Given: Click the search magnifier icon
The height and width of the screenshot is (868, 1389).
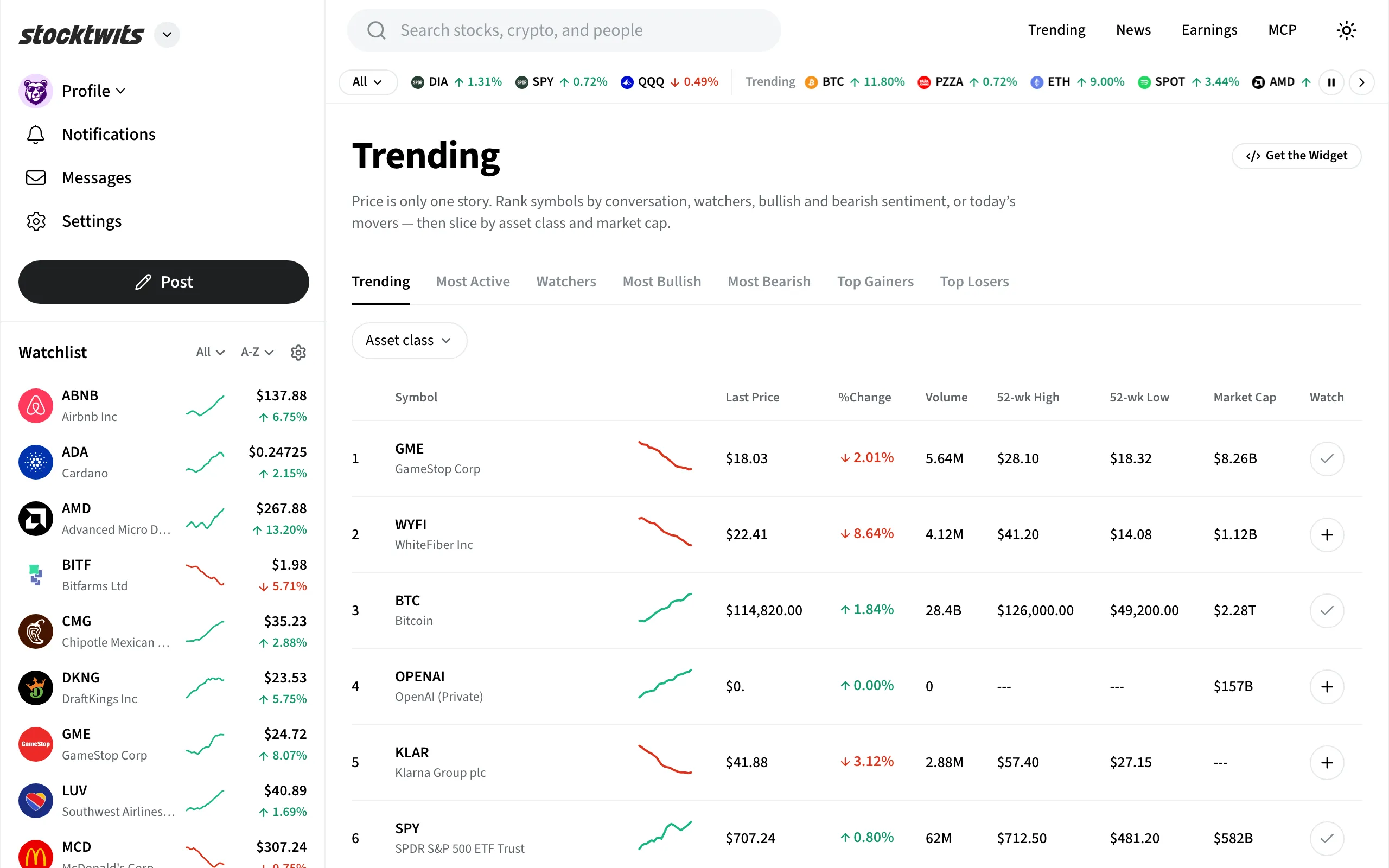Looking at the screenshot, I should pos(377,30).
